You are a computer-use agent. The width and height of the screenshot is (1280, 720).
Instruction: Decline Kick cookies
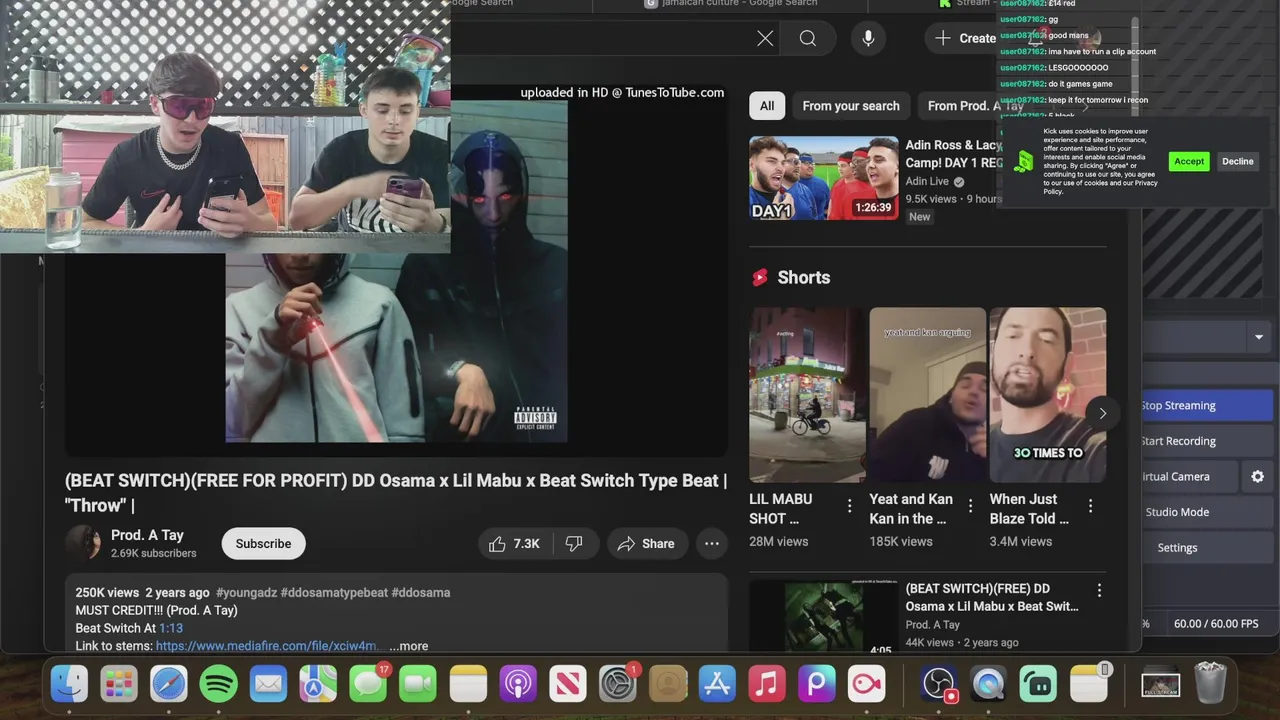1237,161
